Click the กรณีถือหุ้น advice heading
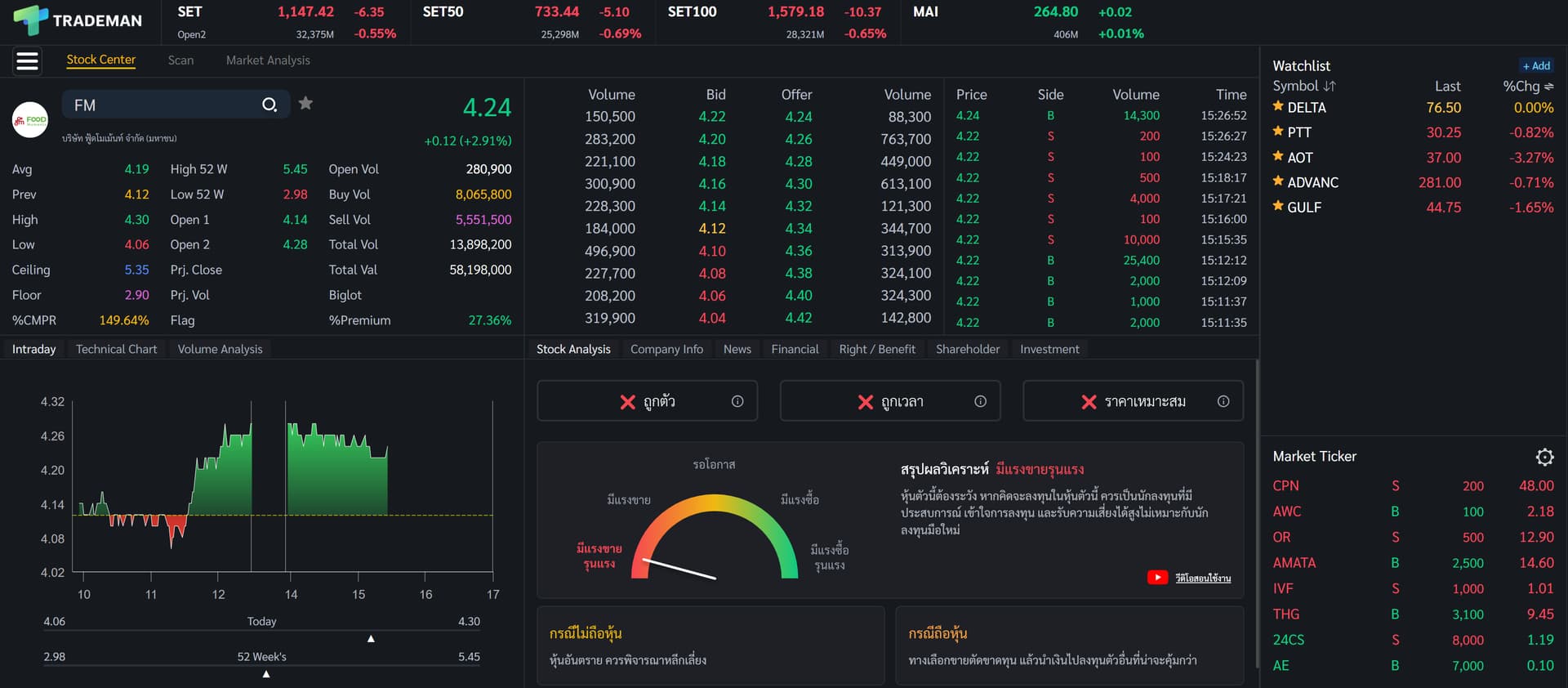 pos(938,633)
